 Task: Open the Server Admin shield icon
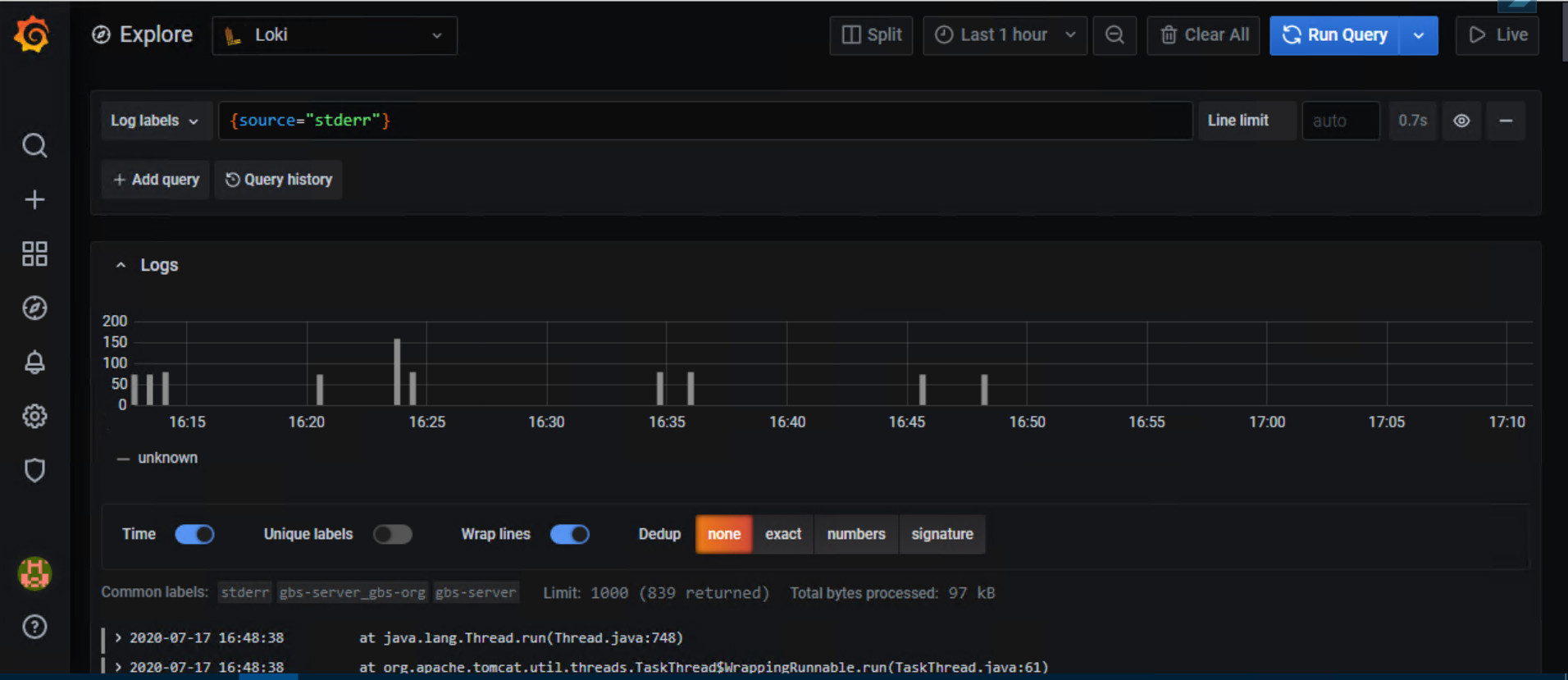[34, 470]
